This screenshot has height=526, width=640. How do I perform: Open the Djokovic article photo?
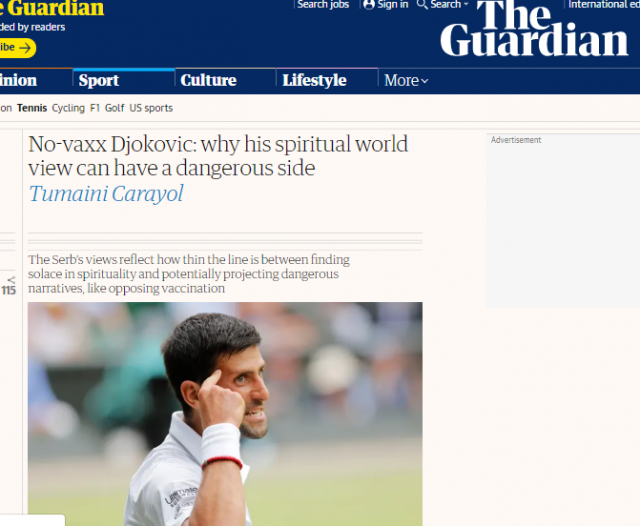tap(225, 414)
